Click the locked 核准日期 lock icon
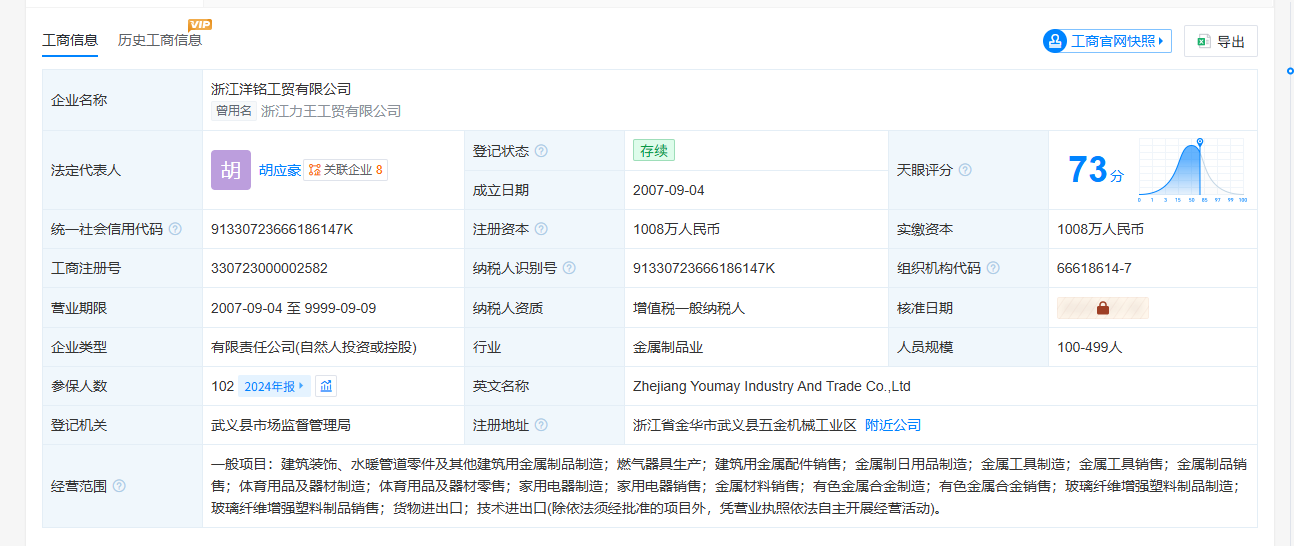Screen dimensions: 1294x546 tap(1103, 308)
